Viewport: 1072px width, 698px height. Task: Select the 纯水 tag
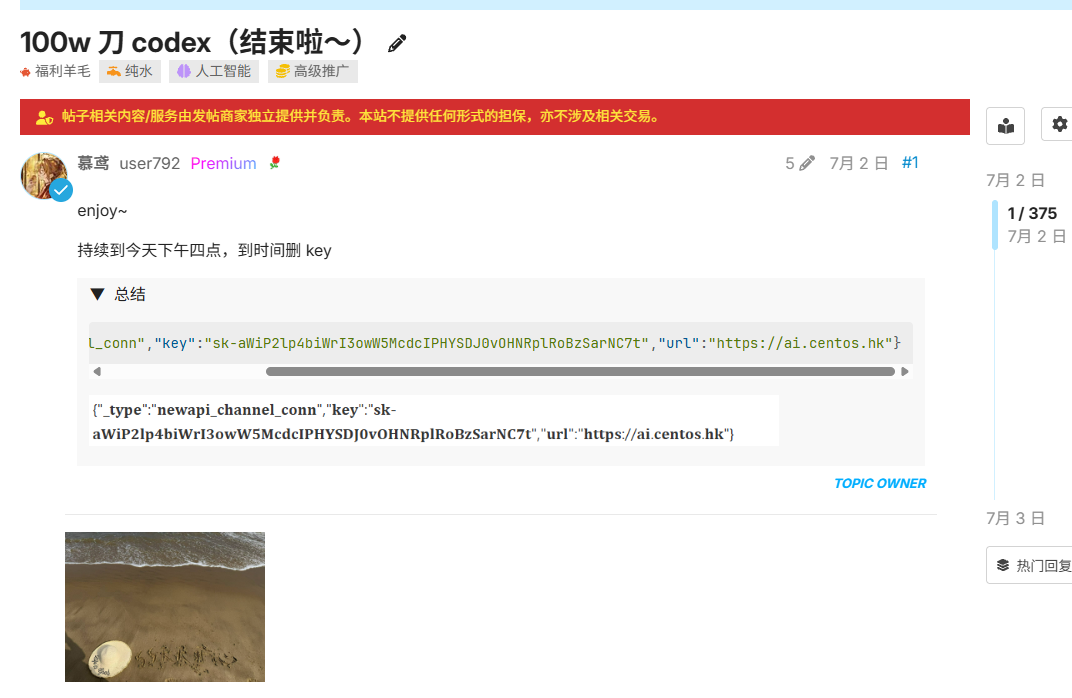(130, 71)
